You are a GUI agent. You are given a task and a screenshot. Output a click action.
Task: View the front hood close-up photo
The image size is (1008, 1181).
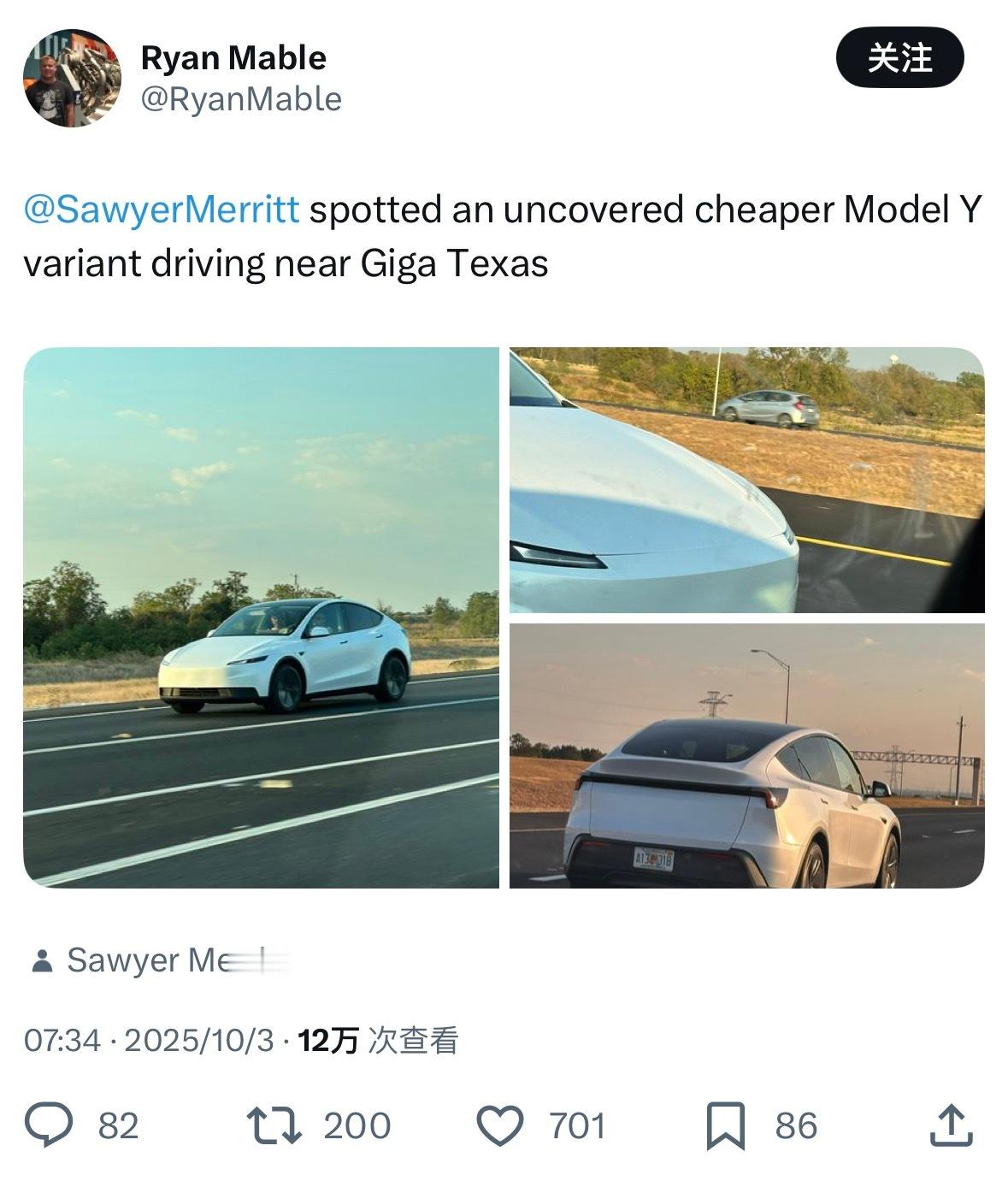click(x=747, y=480)
